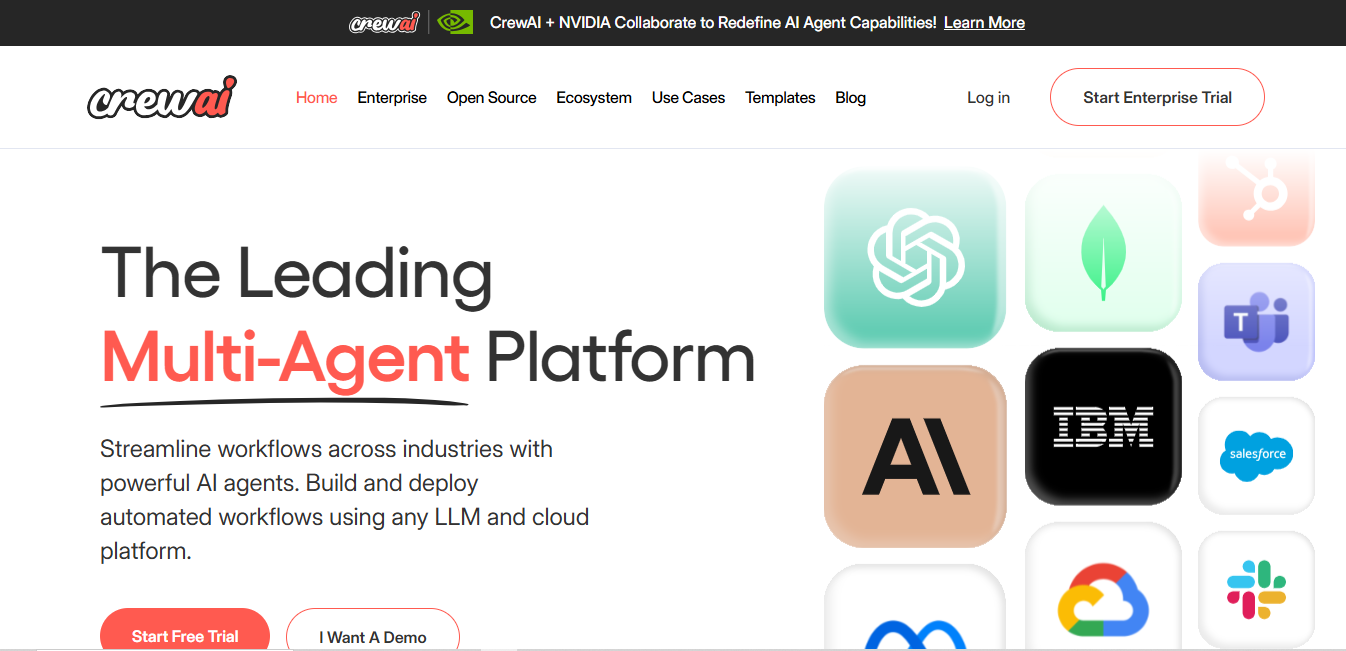Screen dimensions: 1346x651
Task: Click the small CrewAI logo in the top banner
Action: pyautogui.click(x=384, y=22)
